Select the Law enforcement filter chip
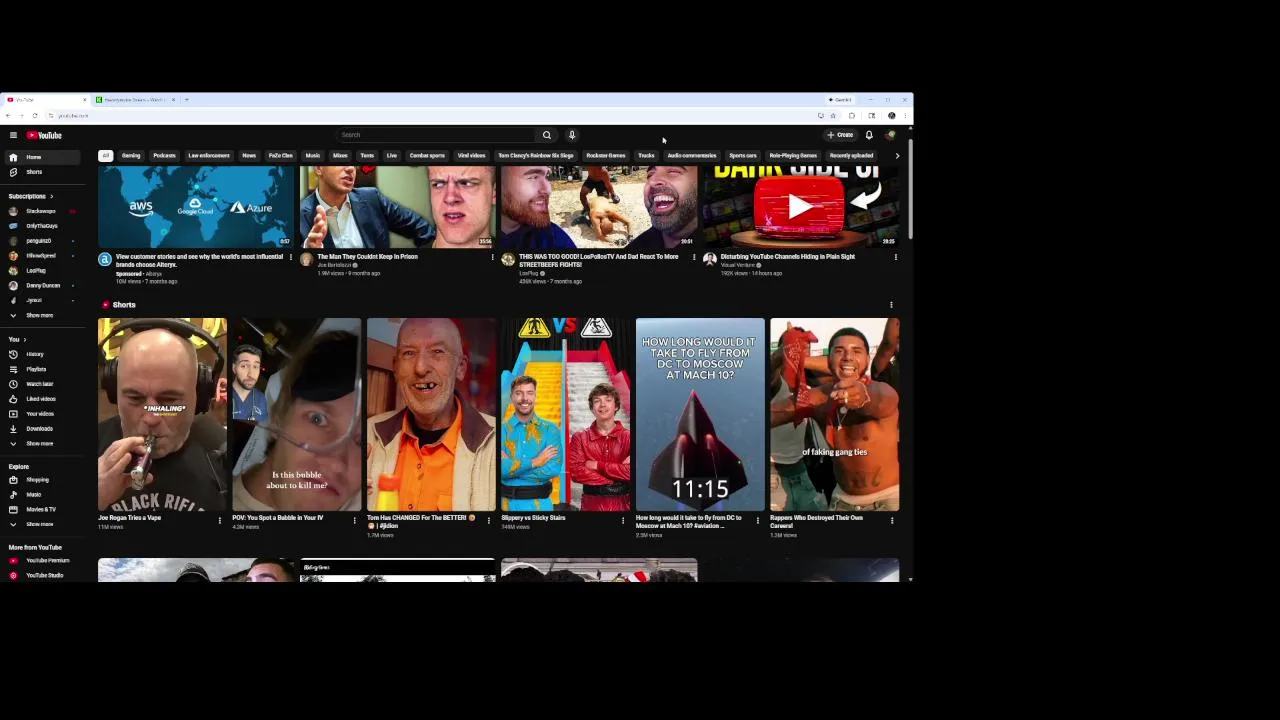This screenshot has width=1280, height=720. pos(209,156)
